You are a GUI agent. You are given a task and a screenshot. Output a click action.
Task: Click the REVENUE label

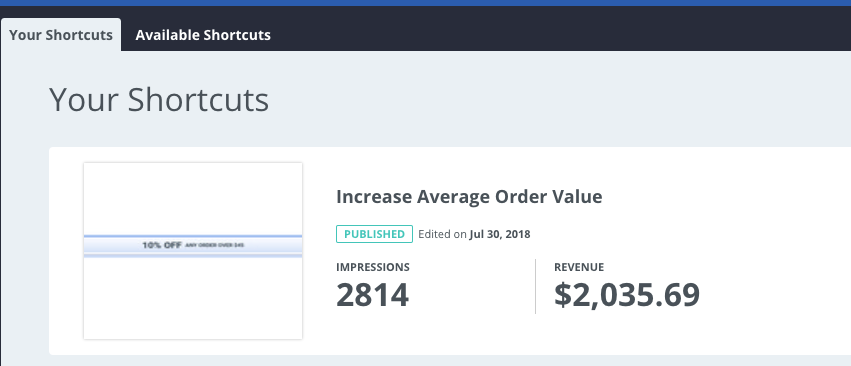pos(579,267)
